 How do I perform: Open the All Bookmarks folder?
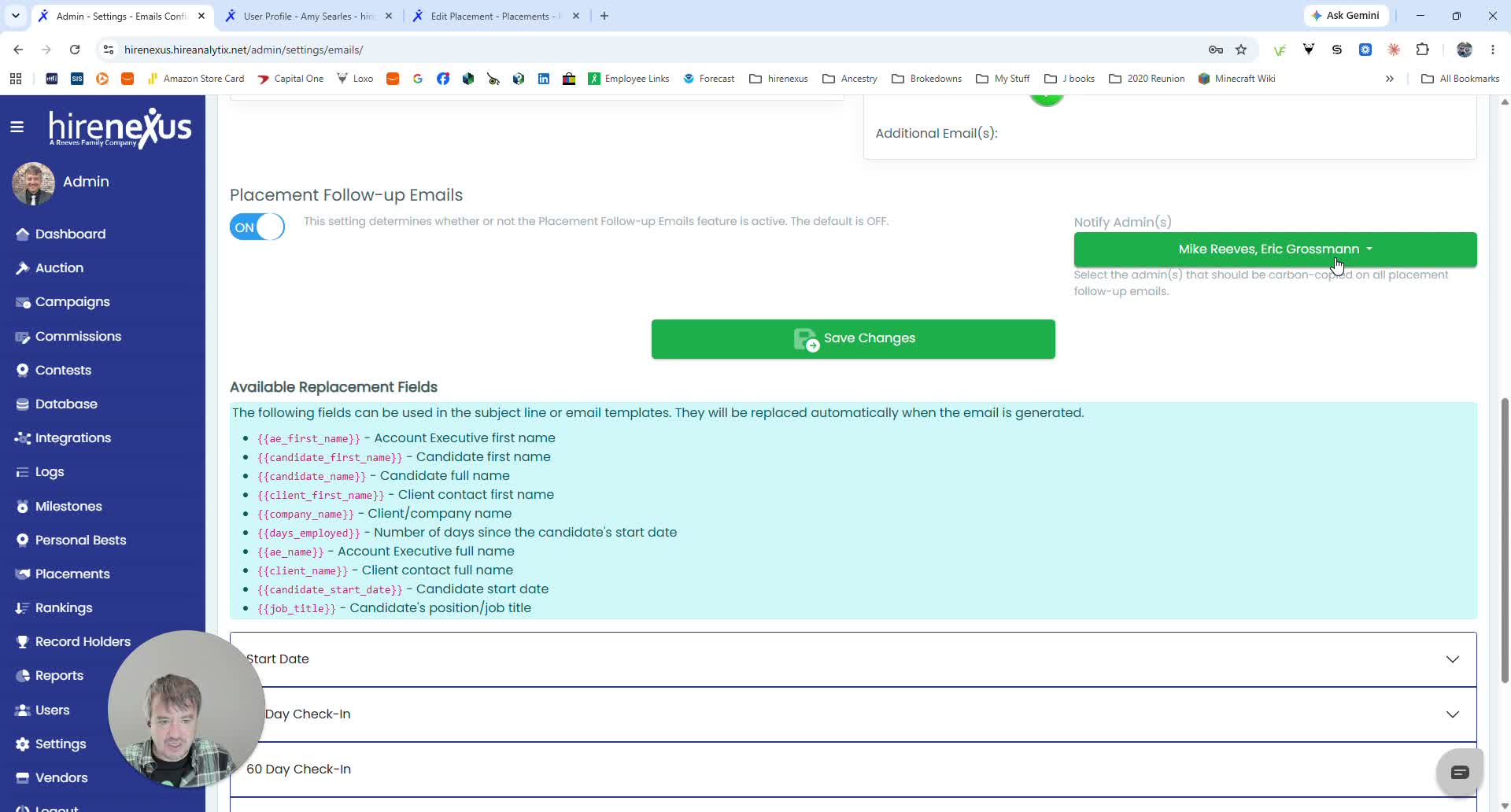1461,79
